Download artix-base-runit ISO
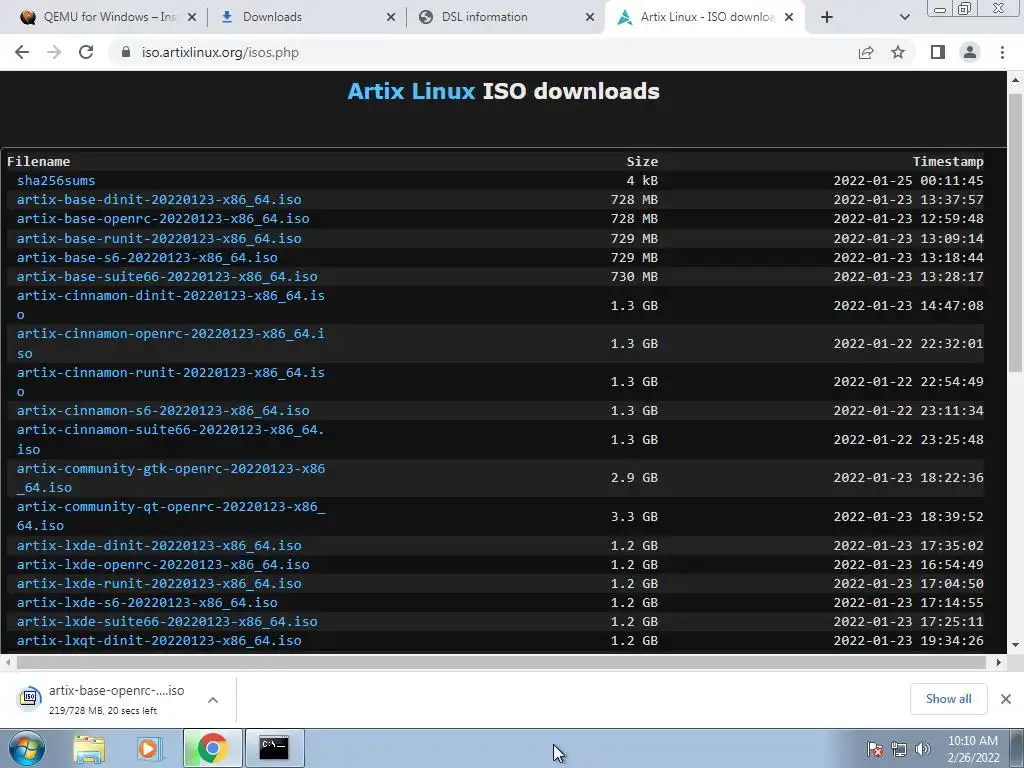1024x768 pixels. click(159, 238)
